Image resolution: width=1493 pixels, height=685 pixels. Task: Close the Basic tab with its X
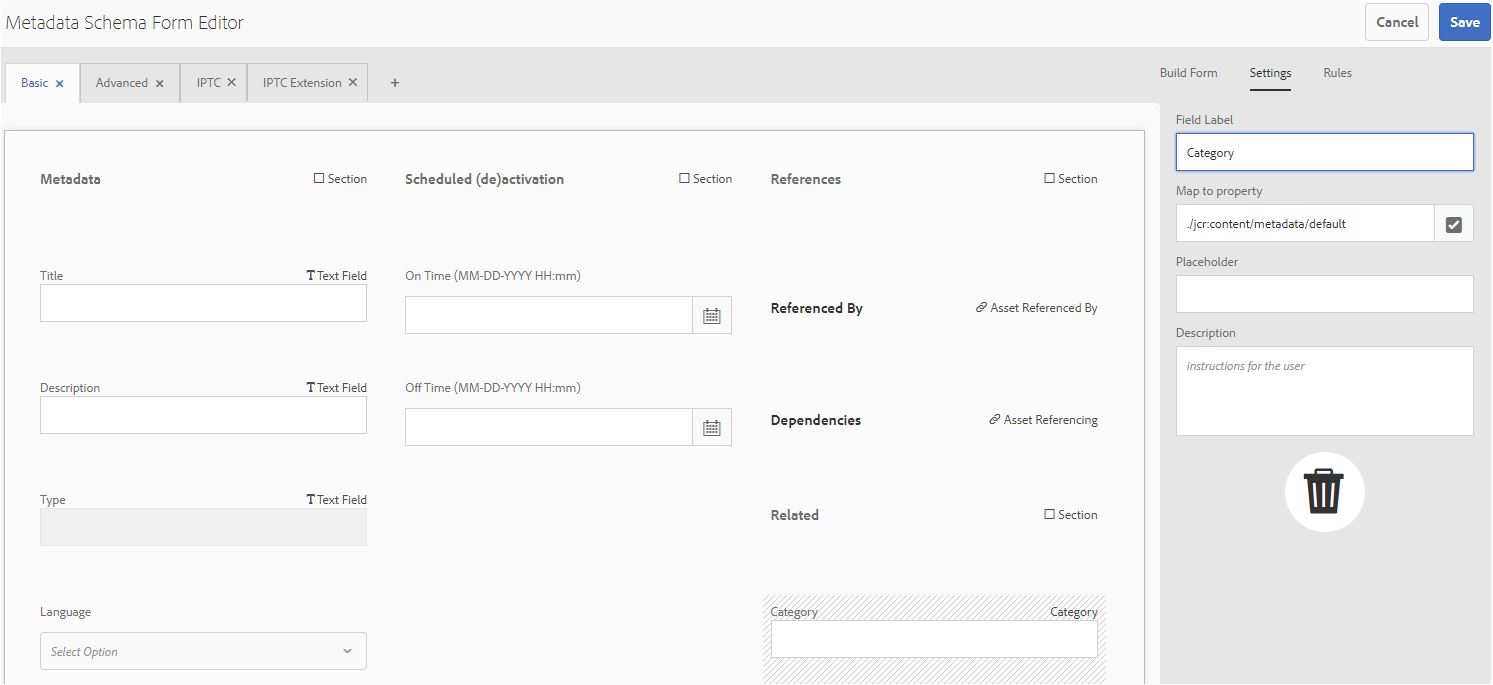pos(60,84)
